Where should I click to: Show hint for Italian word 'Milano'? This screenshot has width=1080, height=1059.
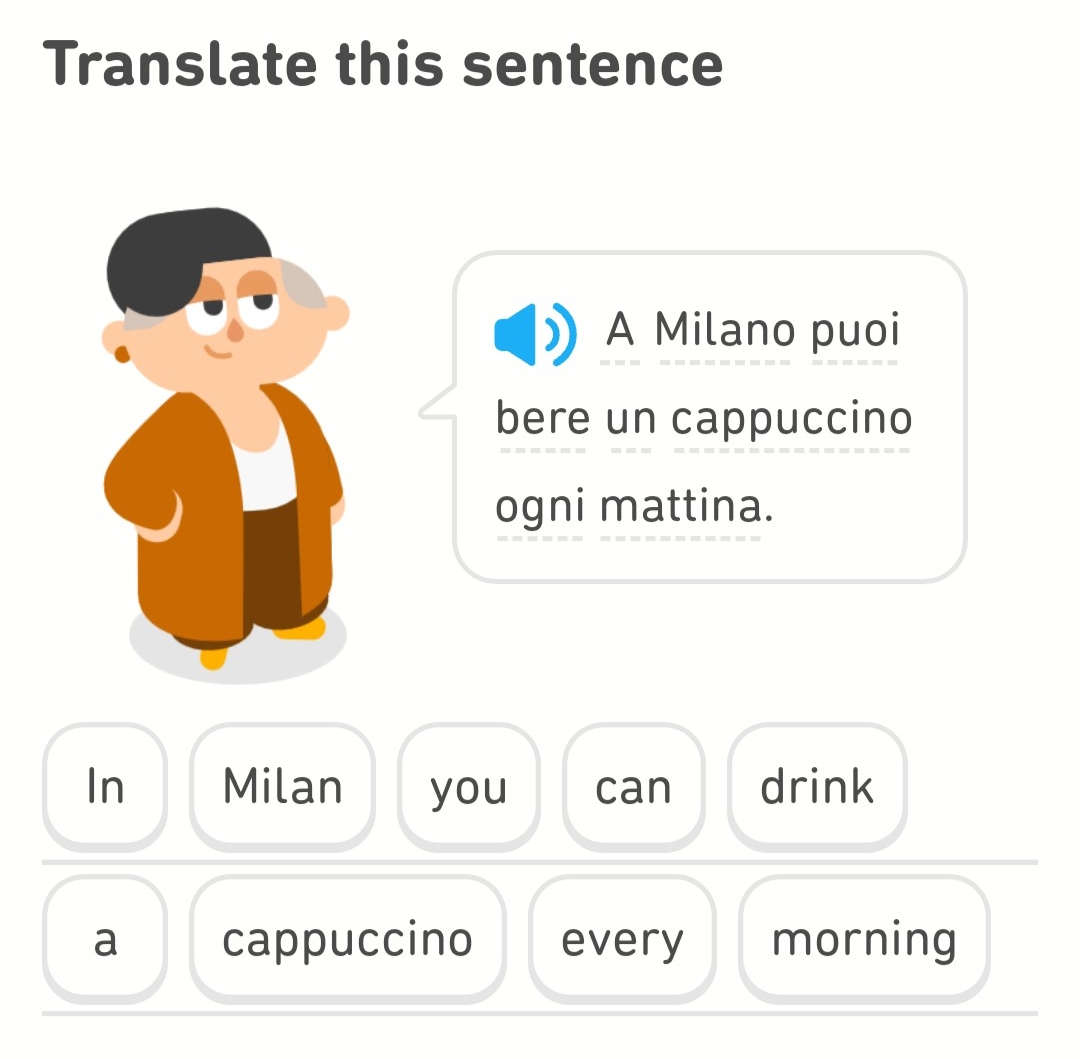click(725, 331)
